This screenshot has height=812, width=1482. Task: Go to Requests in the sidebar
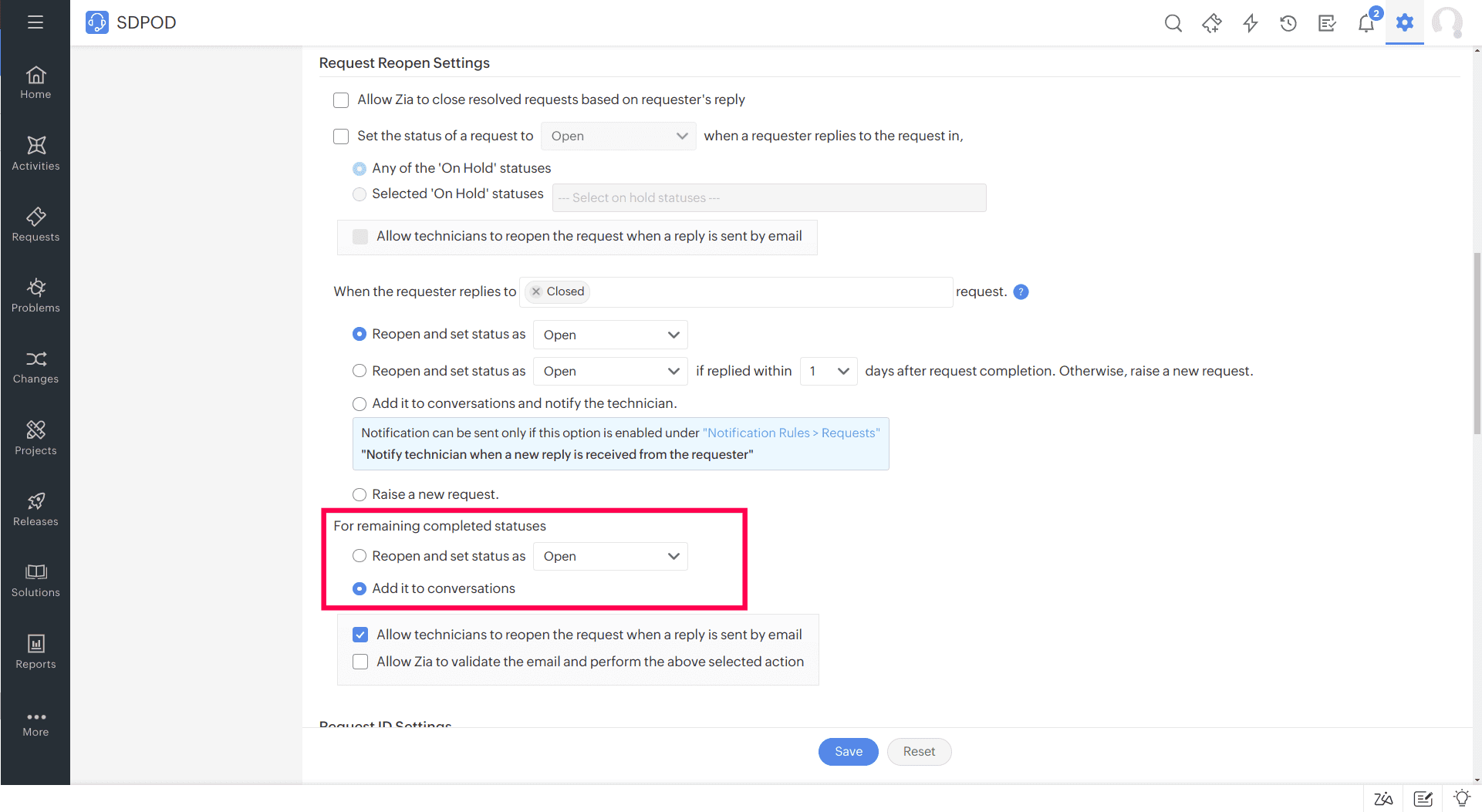click(35, 224)
